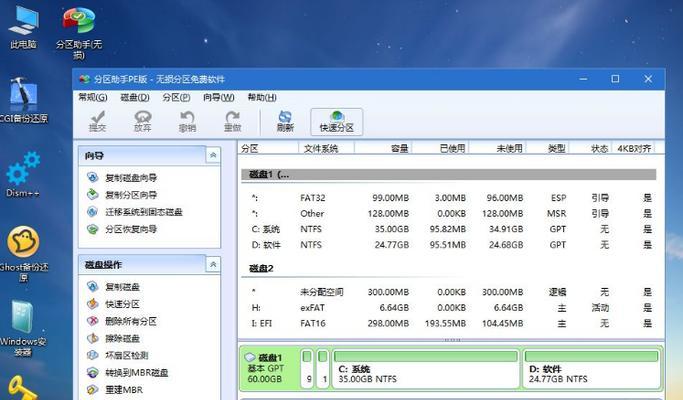Open 分区助手(无损) desktop shortcut
This screenshot has width=683, height=400.
79,33
